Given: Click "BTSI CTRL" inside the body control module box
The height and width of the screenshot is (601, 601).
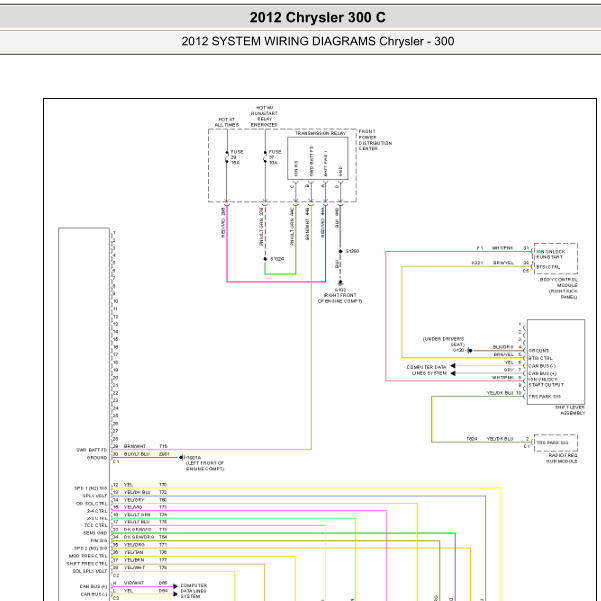Looking at the screenshot, I should point(548,267).
